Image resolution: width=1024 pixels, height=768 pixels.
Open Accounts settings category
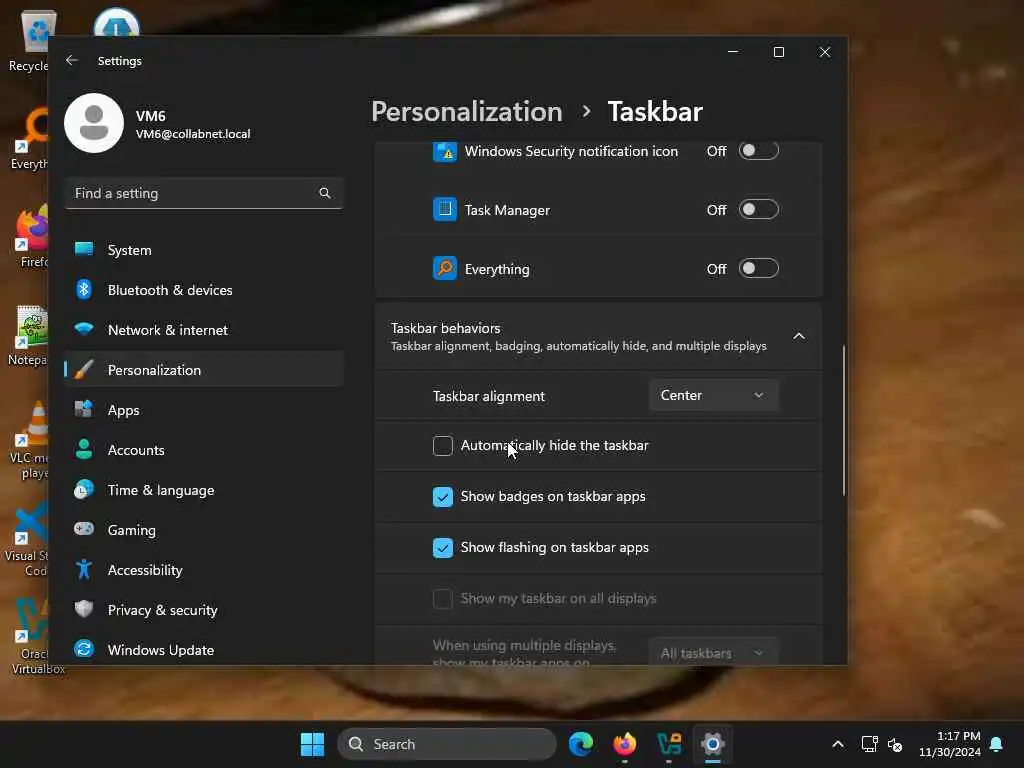pos(204,449)
